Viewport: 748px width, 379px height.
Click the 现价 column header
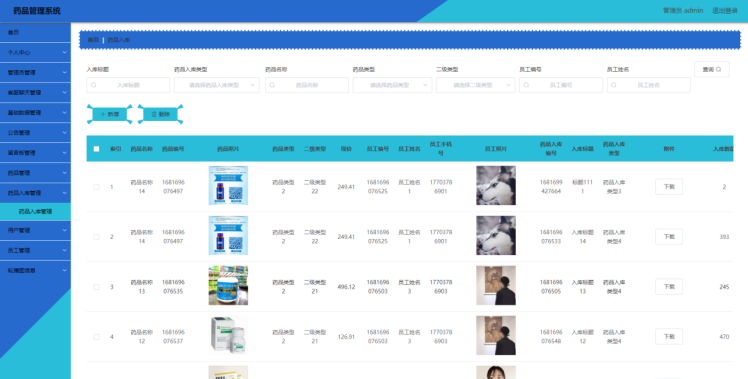[x=346, y=149]
